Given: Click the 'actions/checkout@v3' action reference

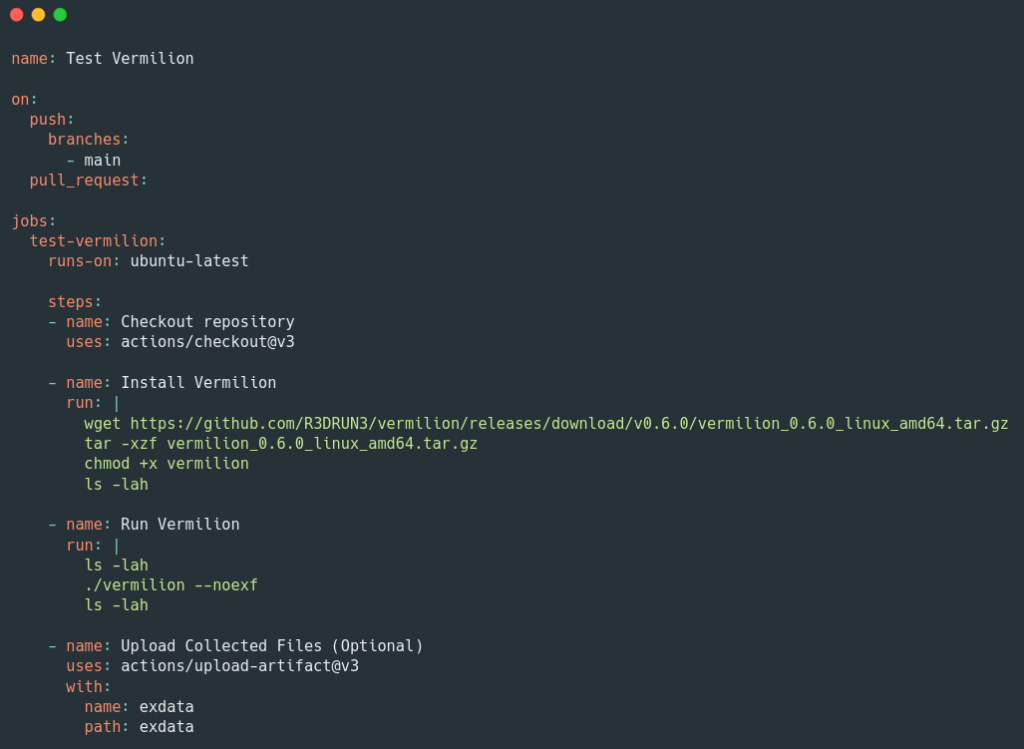Looking at the screenshot, I should [208, 342].
